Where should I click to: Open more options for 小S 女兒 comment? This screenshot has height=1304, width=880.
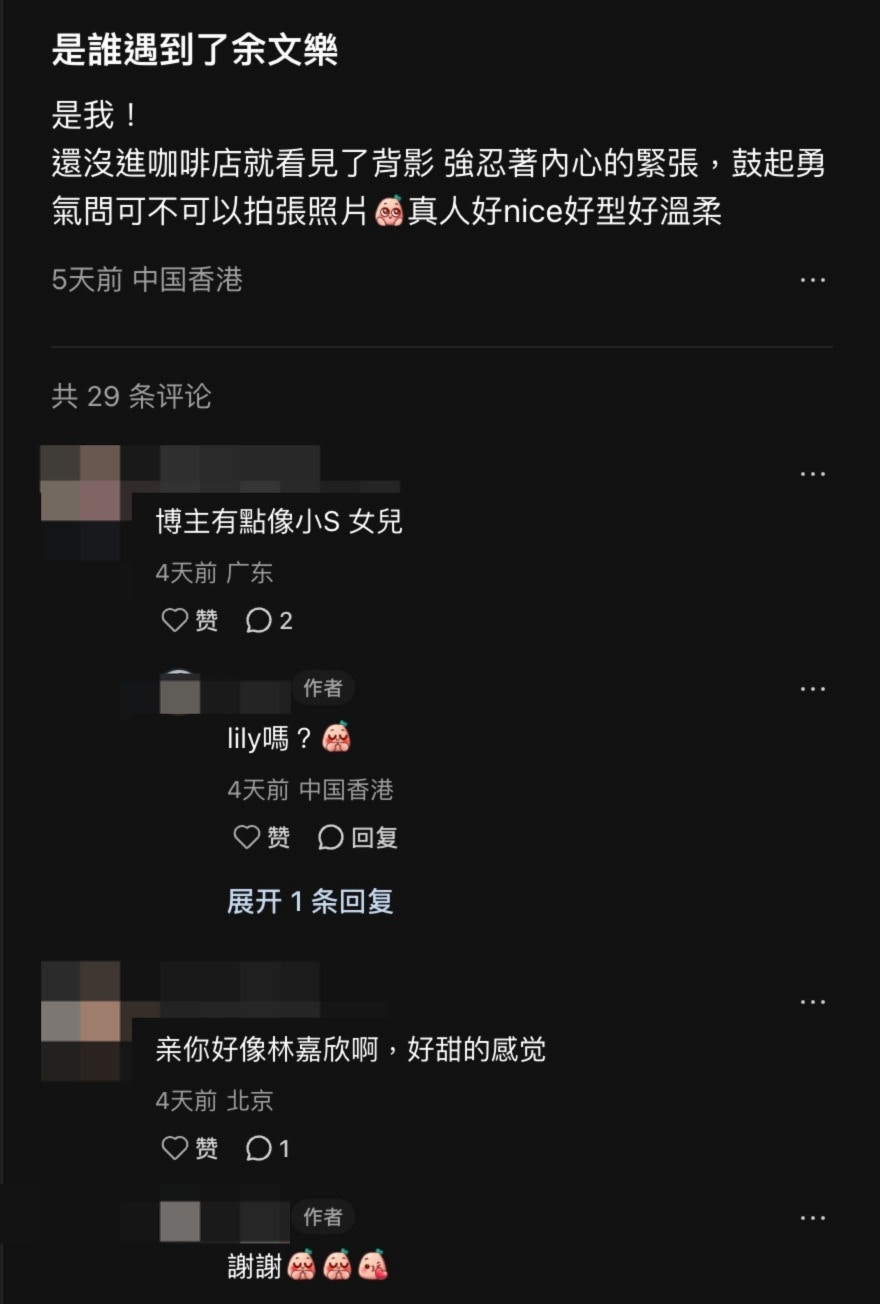812,473
